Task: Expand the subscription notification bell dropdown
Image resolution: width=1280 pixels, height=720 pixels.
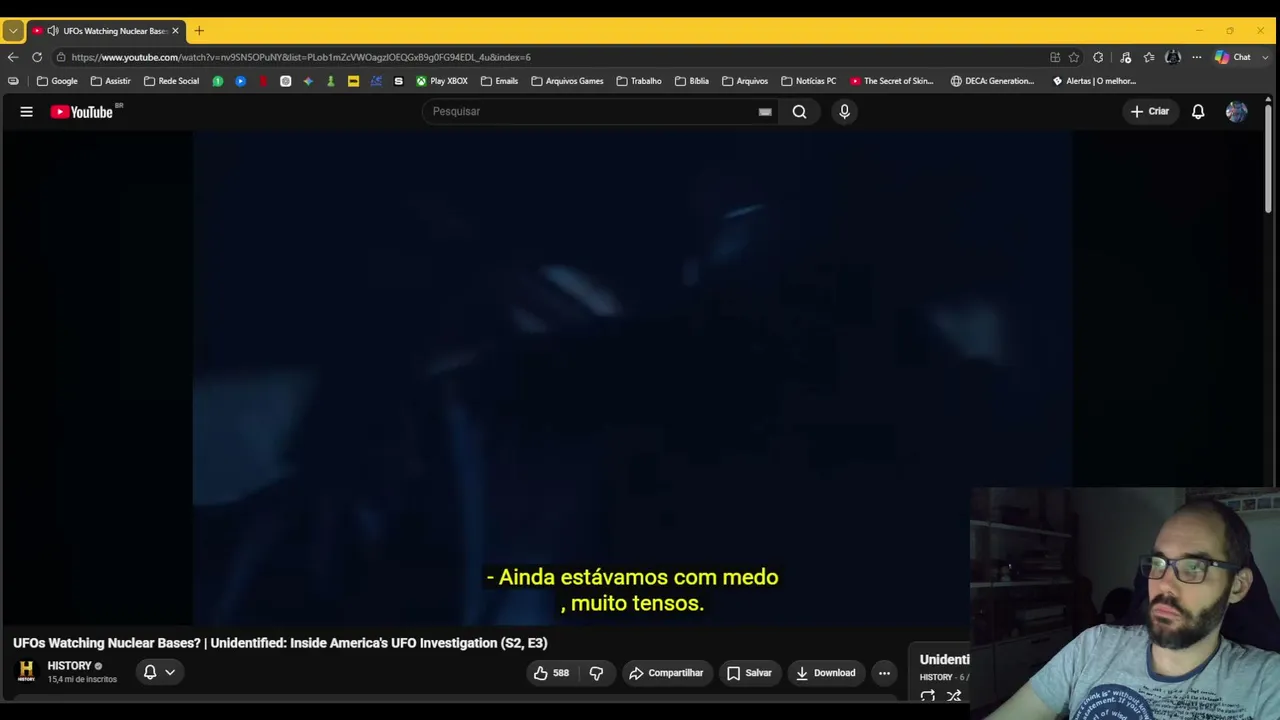Action: [x=159, y=672]
